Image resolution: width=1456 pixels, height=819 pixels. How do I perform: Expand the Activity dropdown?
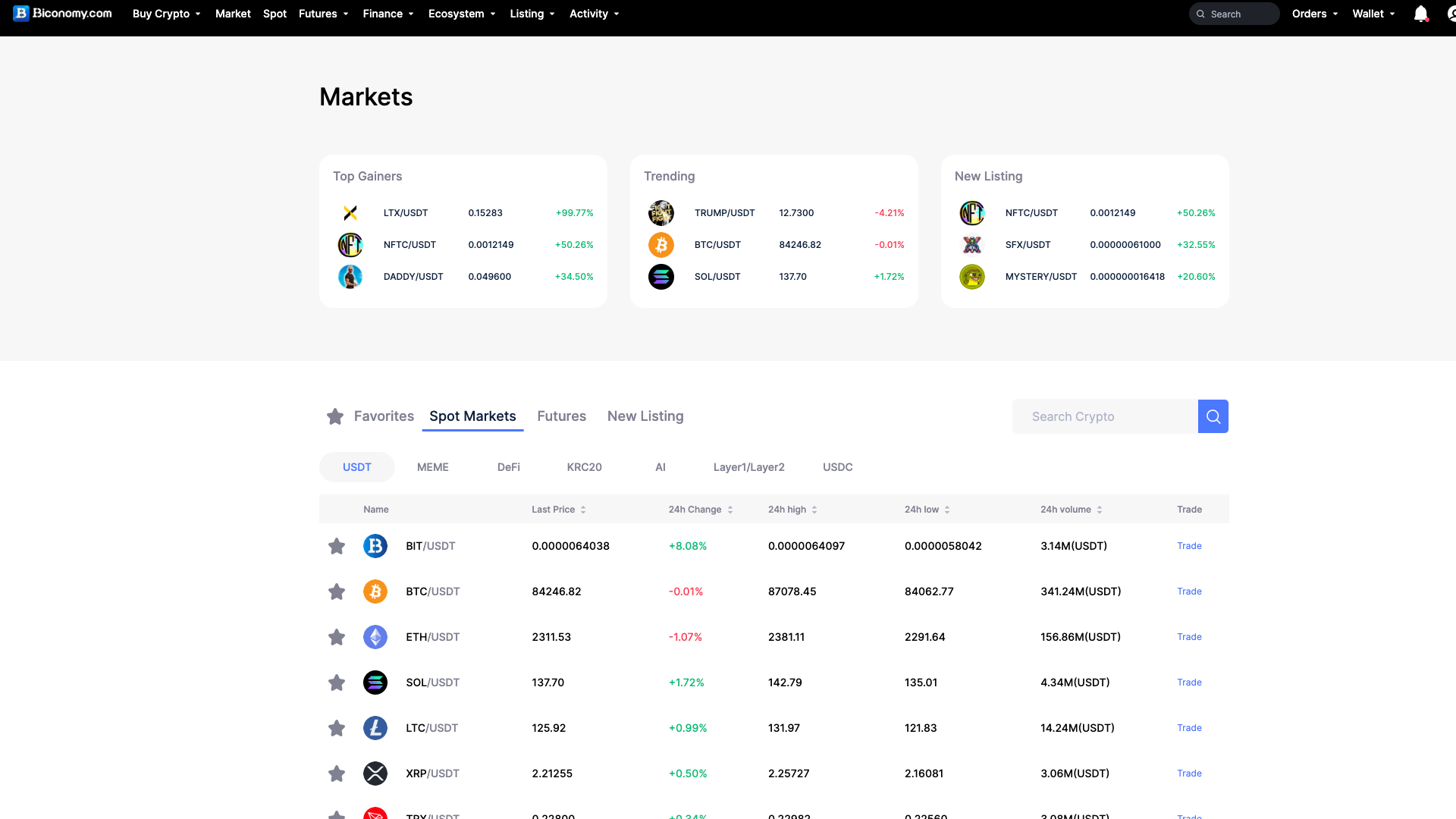tap(595, 14)
